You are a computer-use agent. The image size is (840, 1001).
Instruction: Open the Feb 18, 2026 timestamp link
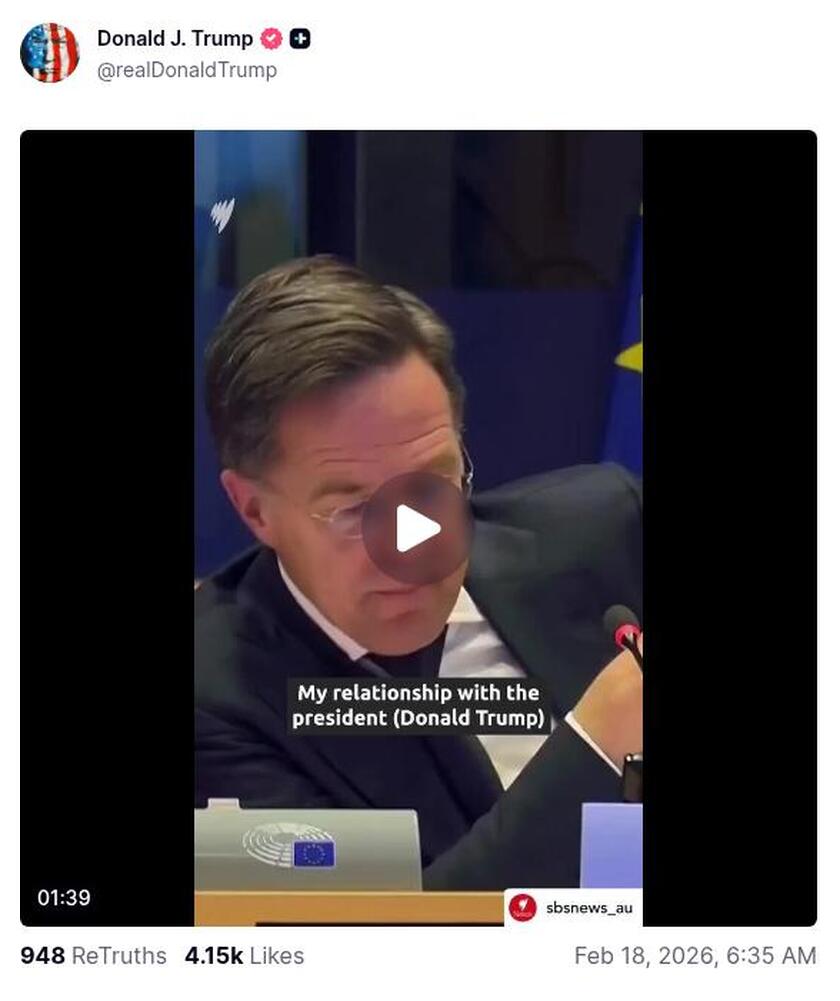(x=695, y=956)
